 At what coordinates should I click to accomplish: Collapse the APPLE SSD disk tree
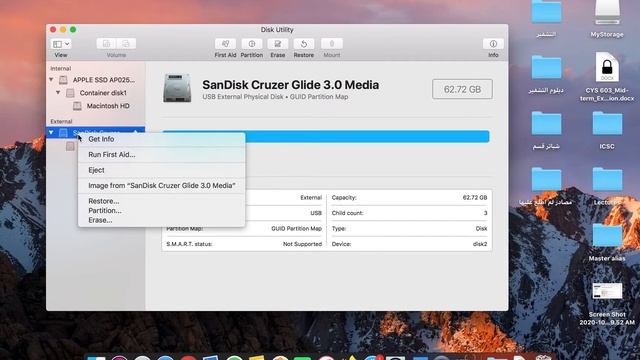pyautogui.click(x=51, y=80)
